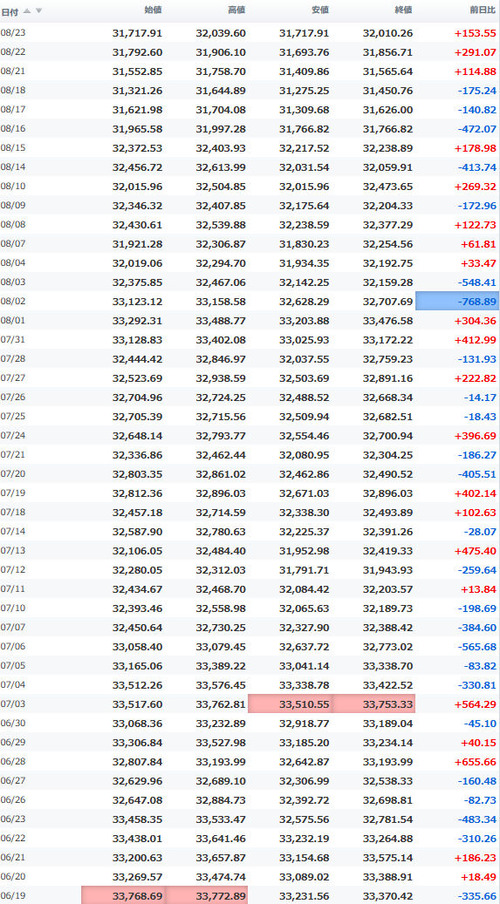Select the +18.49 change value
Viewport: 500px width, 904px height.
(478, 876)
